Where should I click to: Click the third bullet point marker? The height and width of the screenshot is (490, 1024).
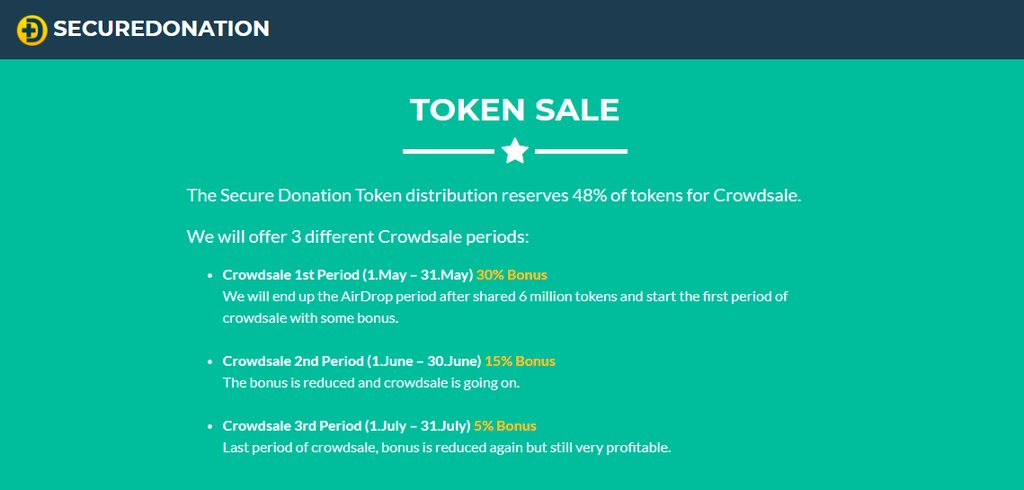[x=210, y=427]
